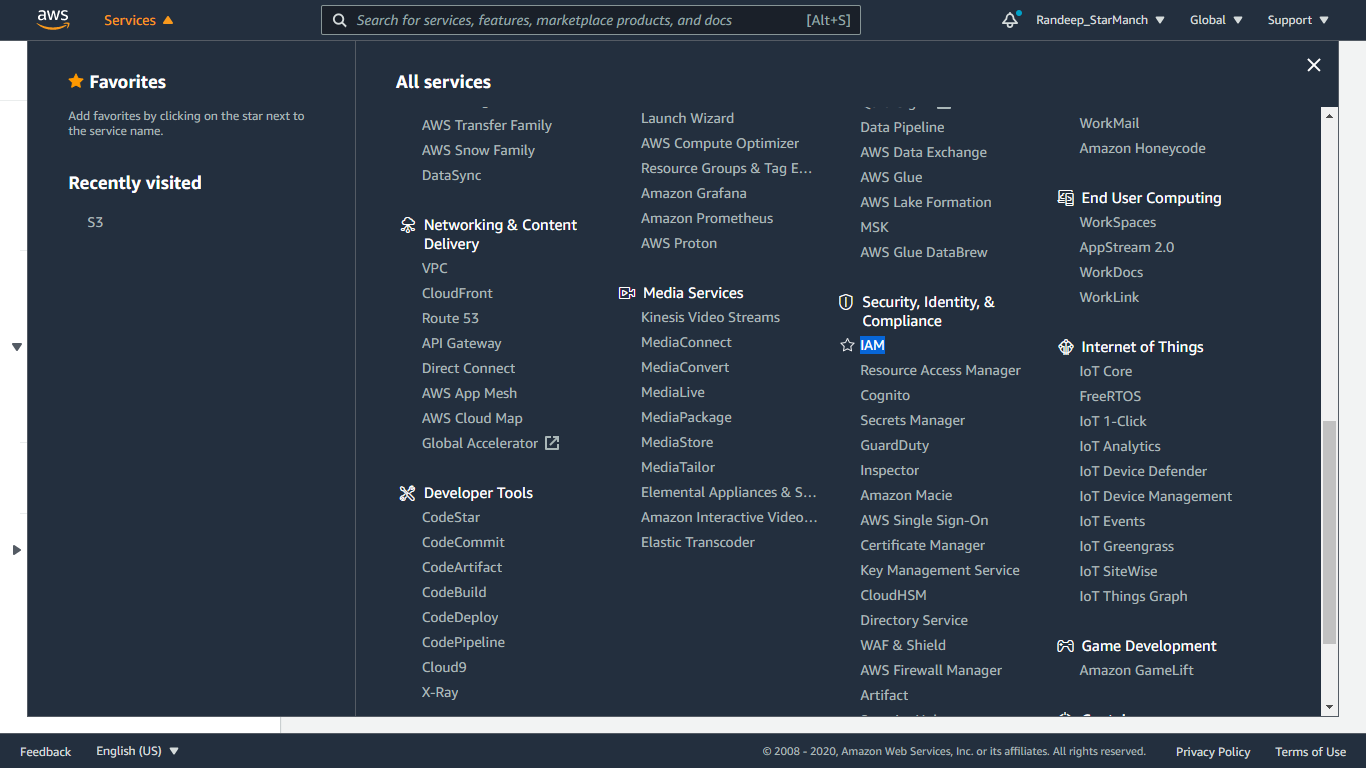Open the notifications bell
The width and height of the screenshot is (1366, 768).
click(1010, 19)
